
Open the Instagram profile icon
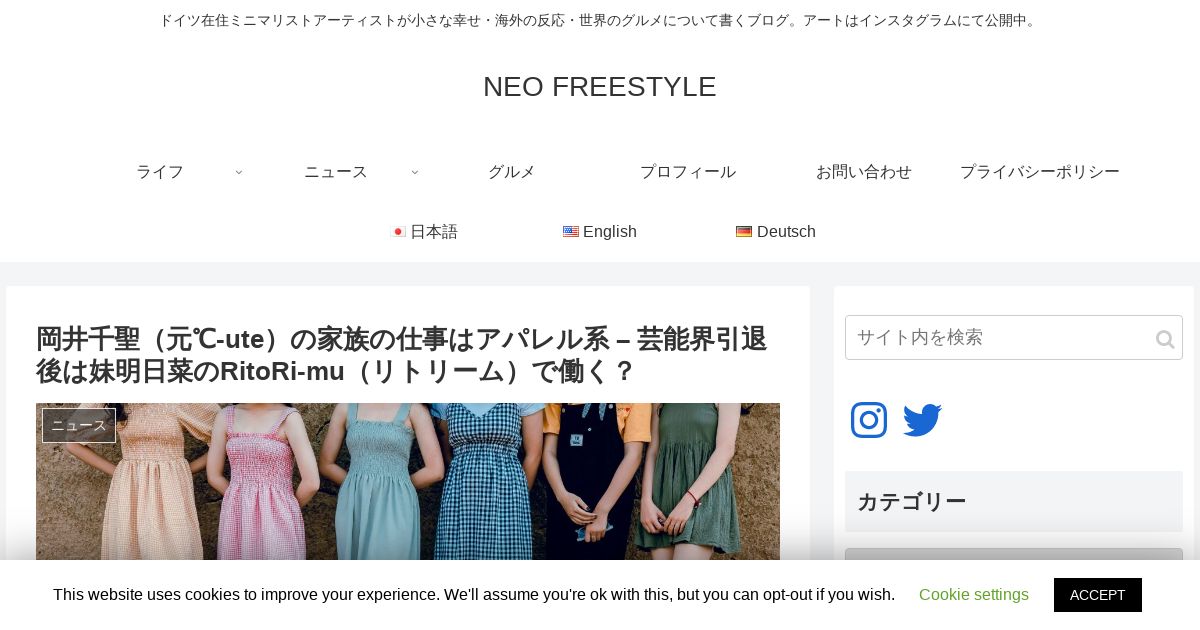pos(869,420)
